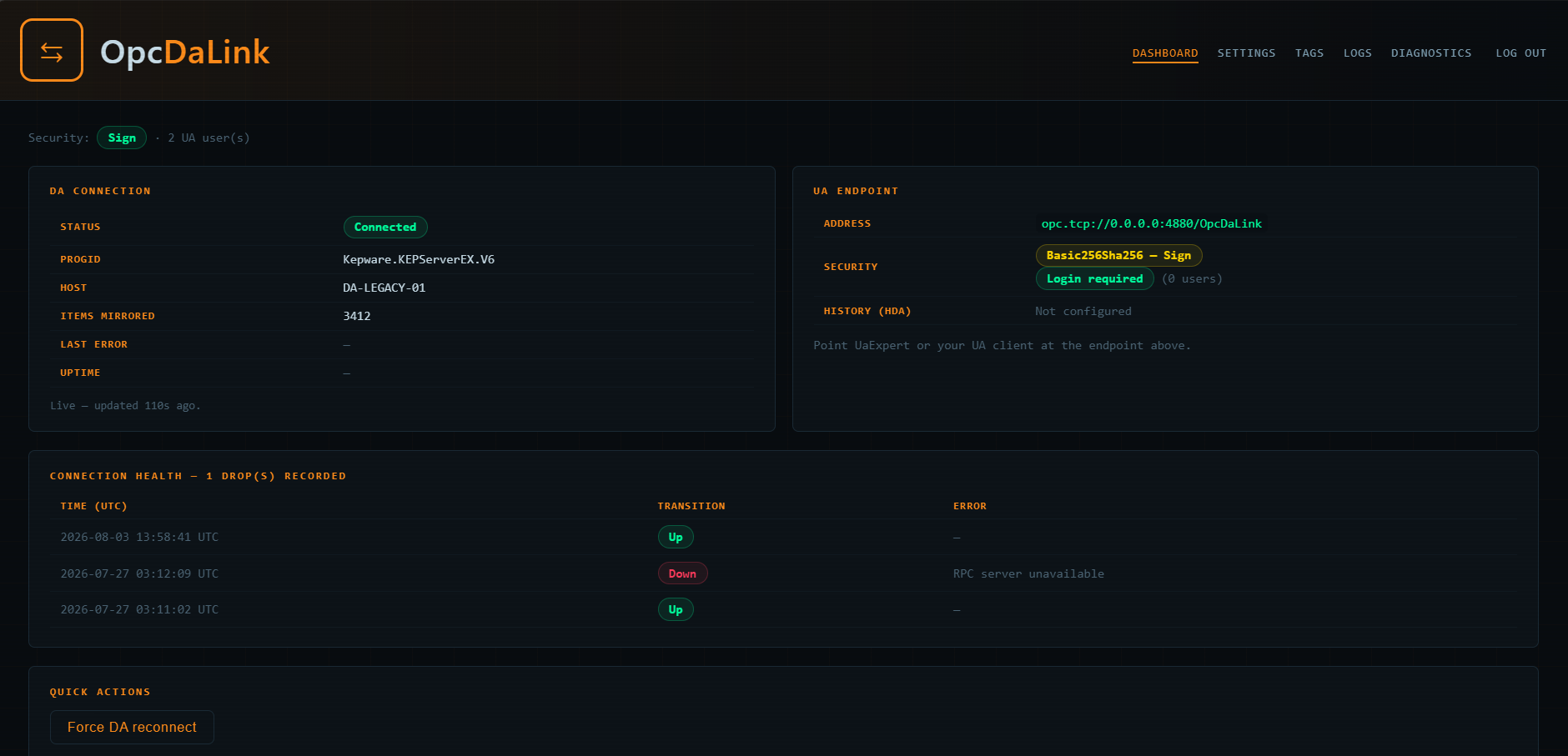Click the Basic256Sha256 – Sign badge
Viewport: 1568px width, 756px height.
point(1118,255)
